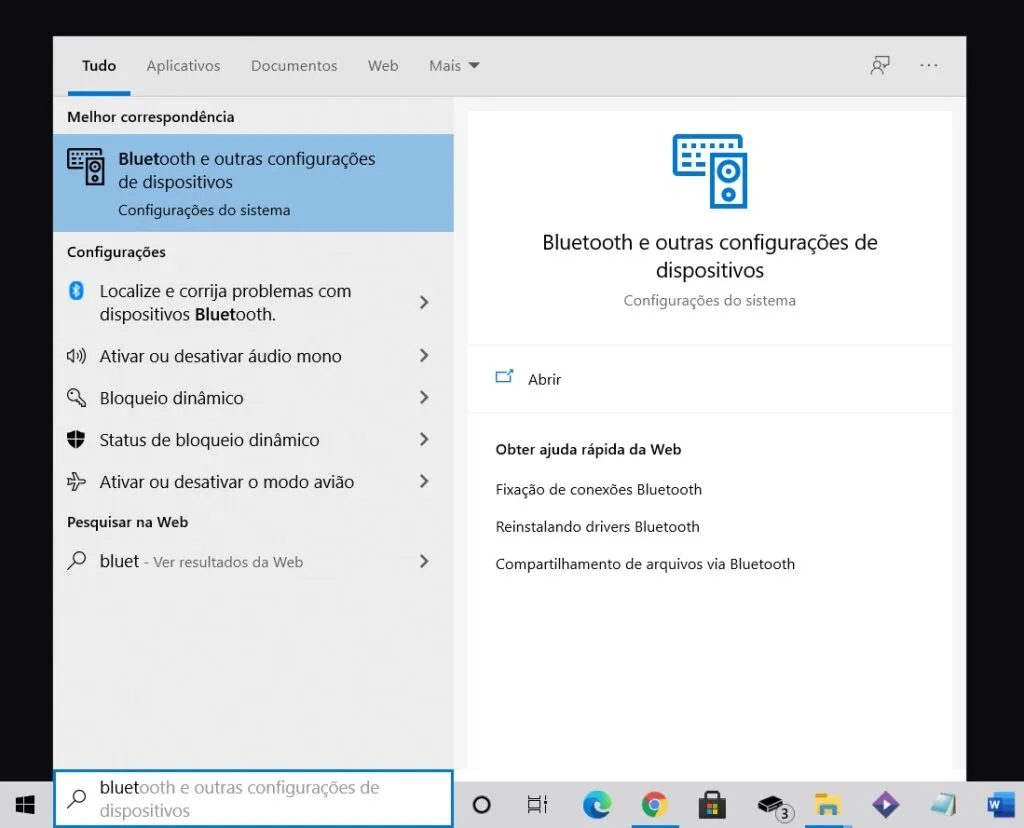
Task: Launch Microsoft Edge from the taskbar
Action: 597,804
